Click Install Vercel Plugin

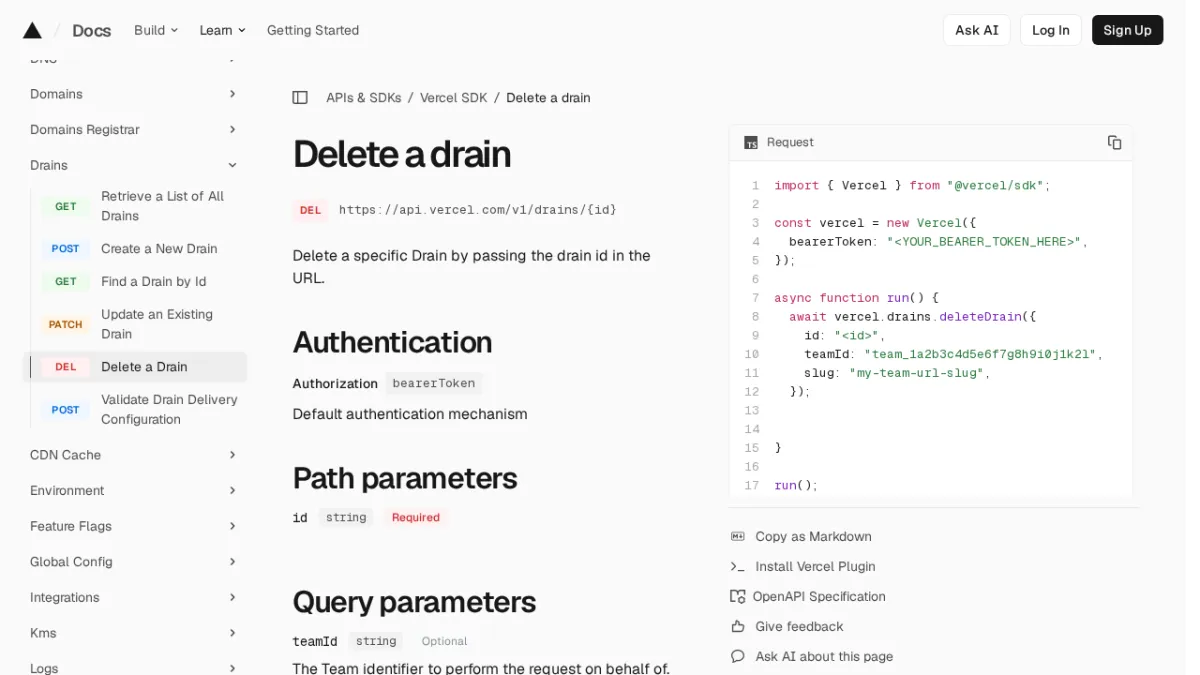click(x=815, y=567)
